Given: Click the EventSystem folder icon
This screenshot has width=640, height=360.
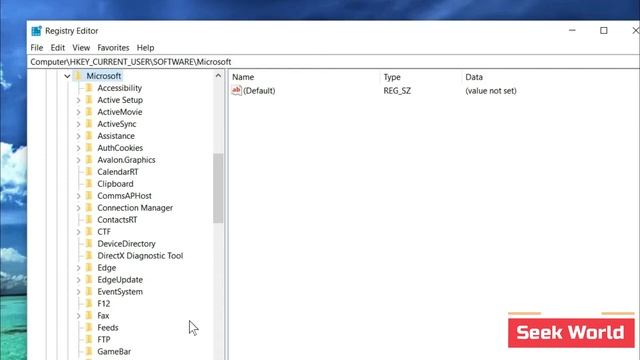Looking at the screenshot, I should coord(89,291).
